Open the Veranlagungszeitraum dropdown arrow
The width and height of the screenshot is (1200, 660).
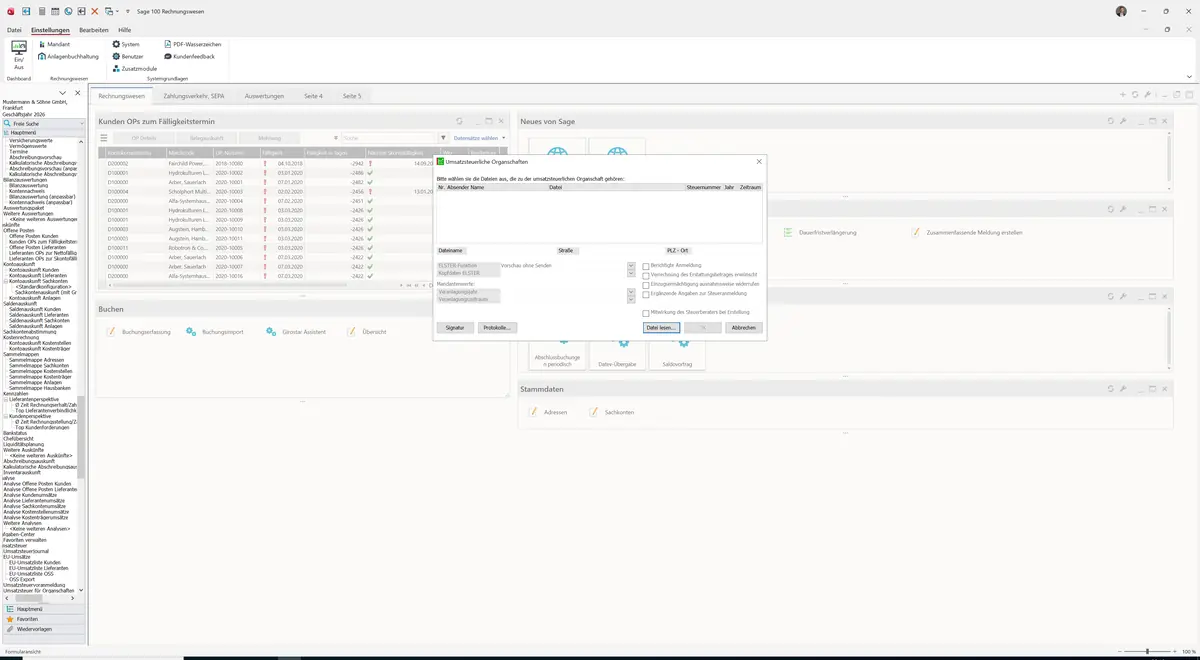coord(631,299)
